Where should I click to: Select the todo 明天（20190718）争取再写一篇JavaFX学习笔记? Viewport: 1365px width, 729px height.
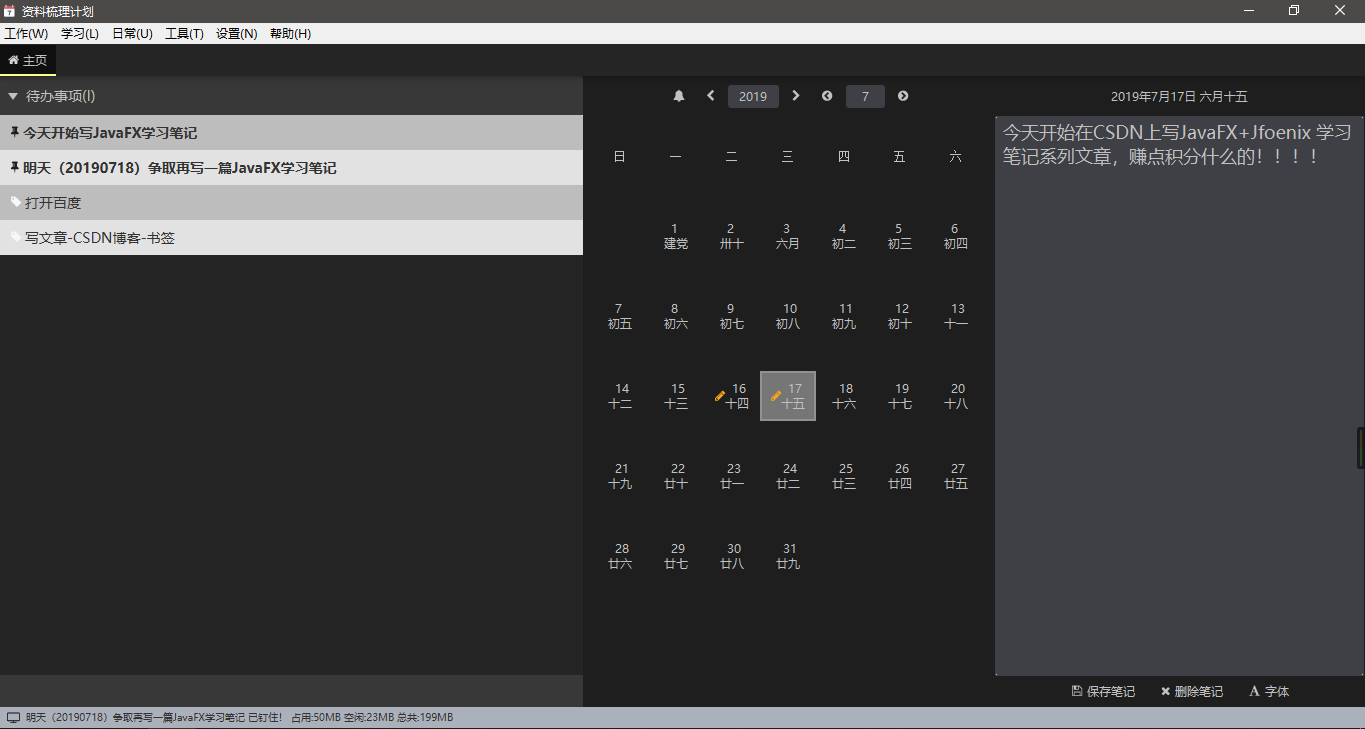[x=291, y=167]
